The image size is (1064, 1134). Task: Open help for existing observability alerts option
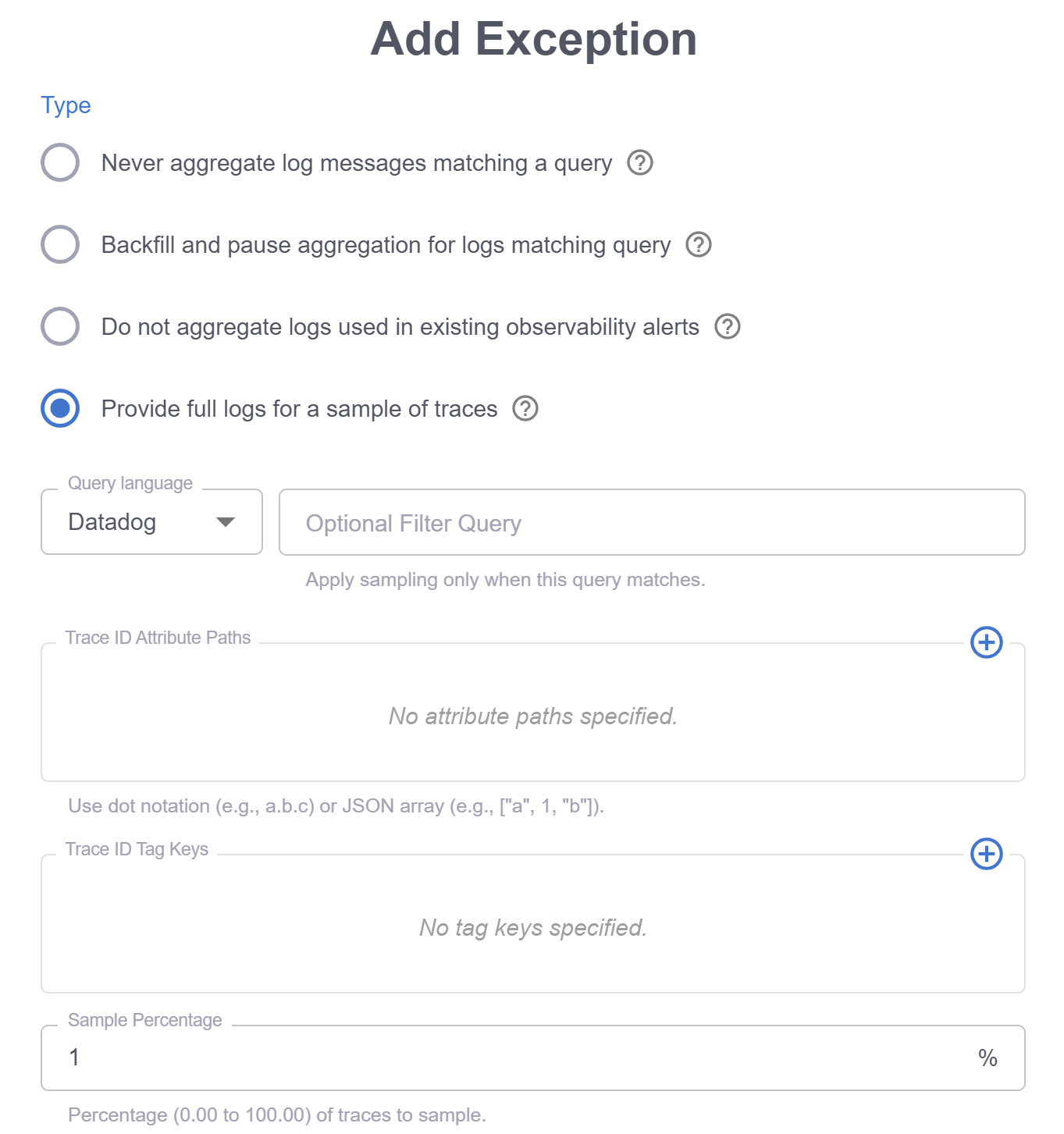[728, 326]
